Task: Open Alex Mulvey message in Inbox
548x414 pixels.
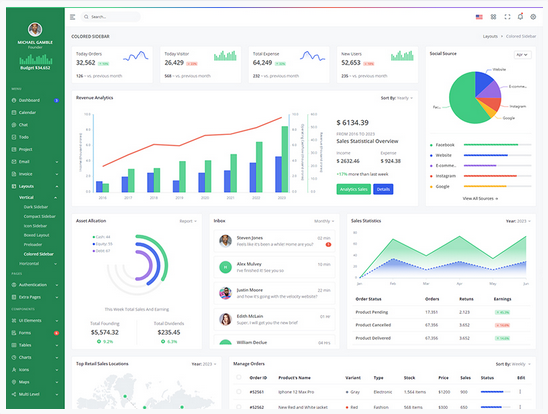Action: click(274, 267)
